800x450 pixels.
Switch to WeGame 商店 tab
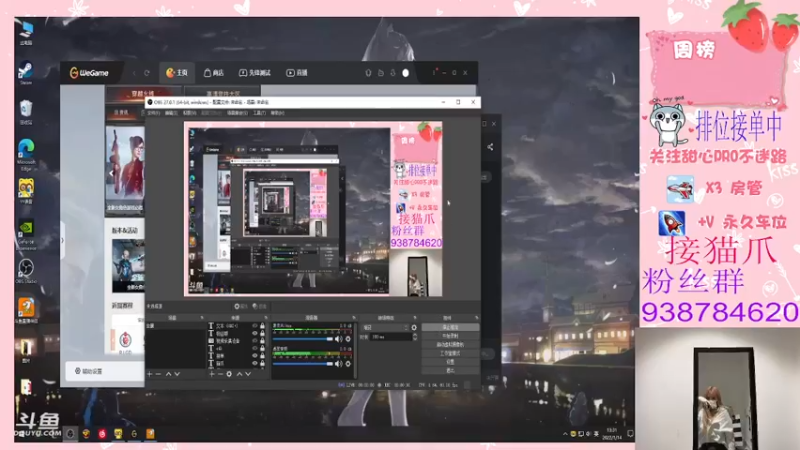[x=214, y=73]
